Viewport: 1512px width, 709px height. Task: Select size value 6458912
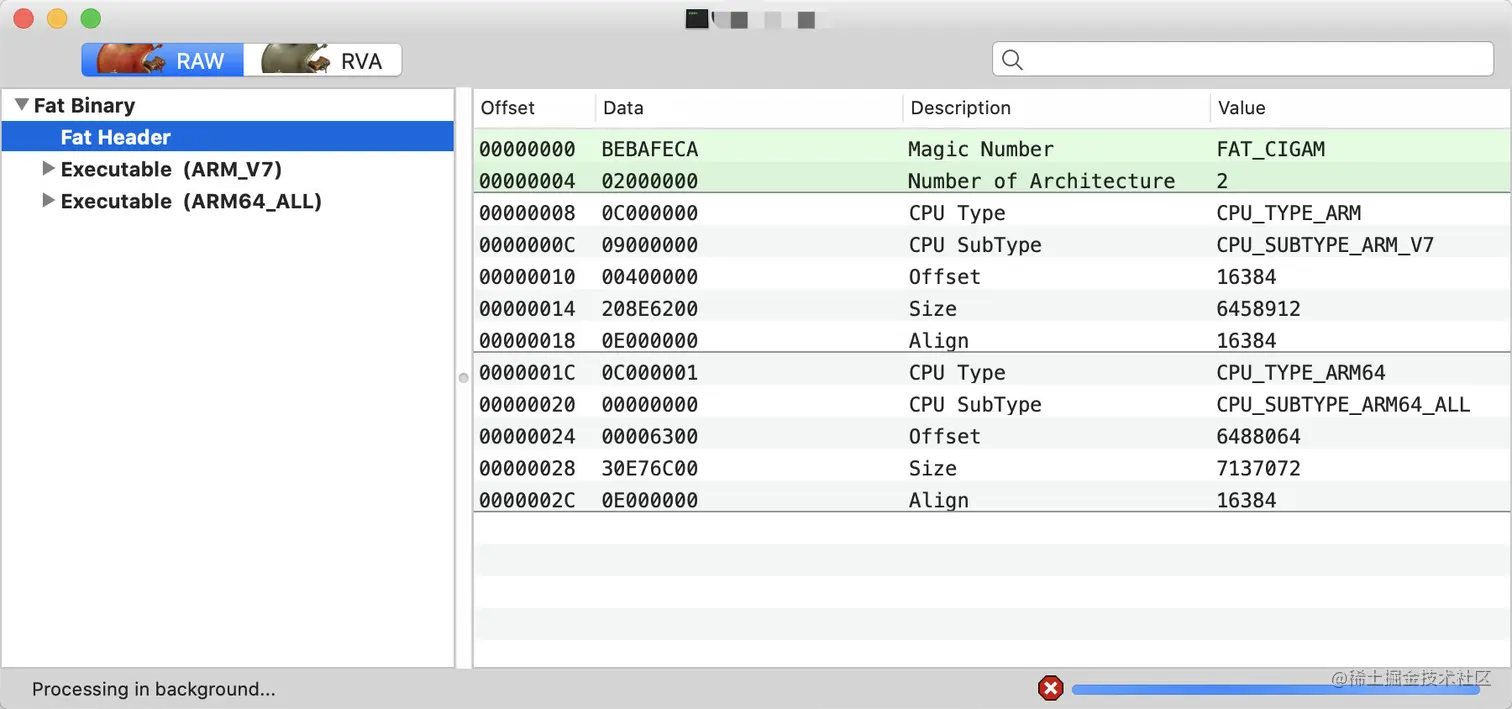click(1258, 309)
